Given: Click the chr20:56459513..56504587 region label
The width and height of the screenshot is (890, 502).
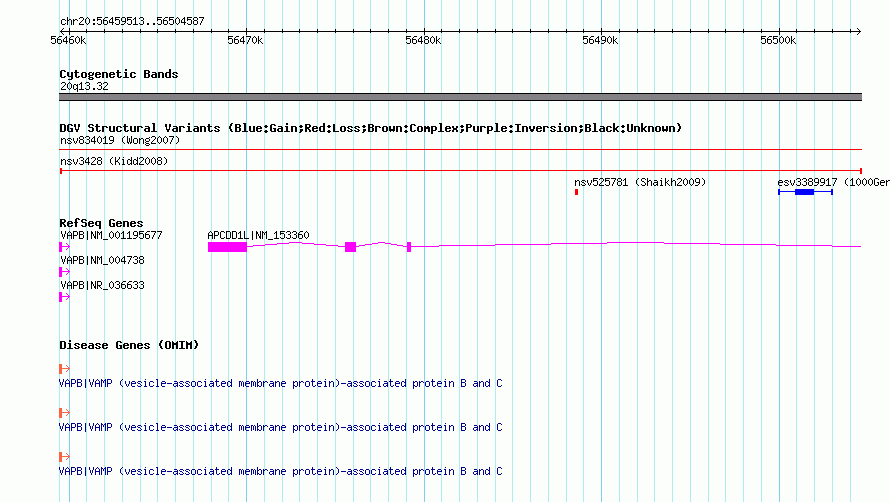Looking at the screenshot, I should point(132,22).
